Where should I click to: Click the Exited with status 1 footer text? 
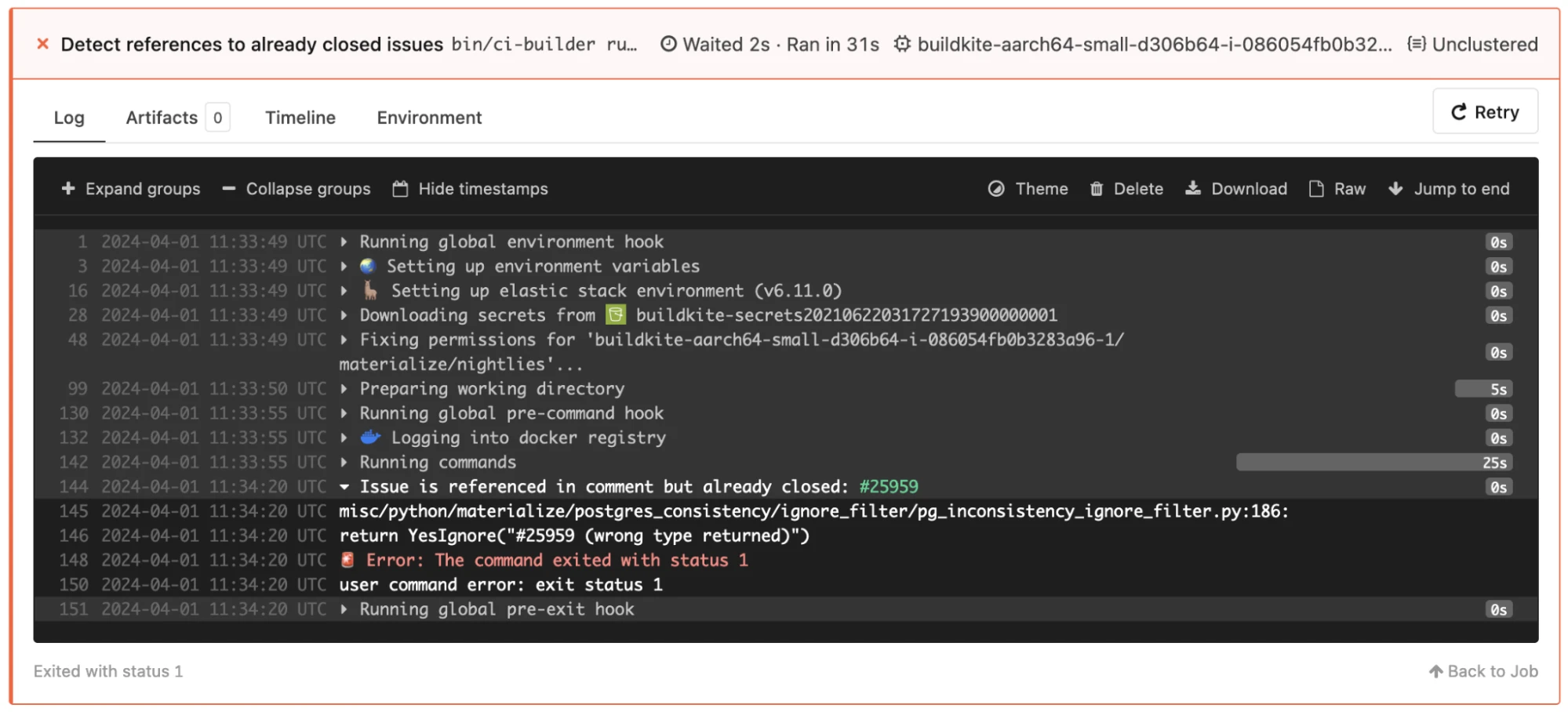coord(108,671)
